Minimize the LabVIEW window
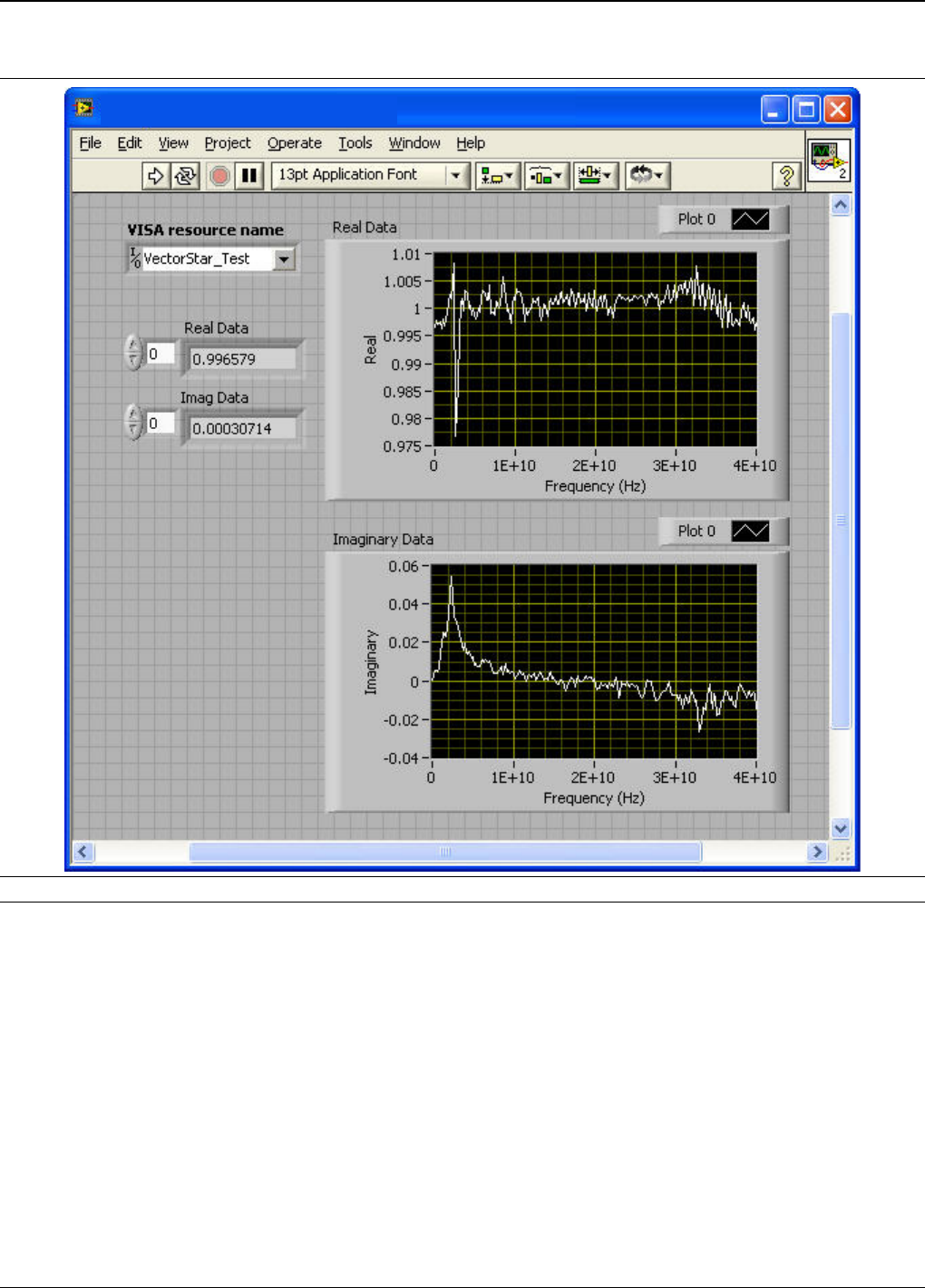Viewport: 925px width, 1288px height. point(774,110)
